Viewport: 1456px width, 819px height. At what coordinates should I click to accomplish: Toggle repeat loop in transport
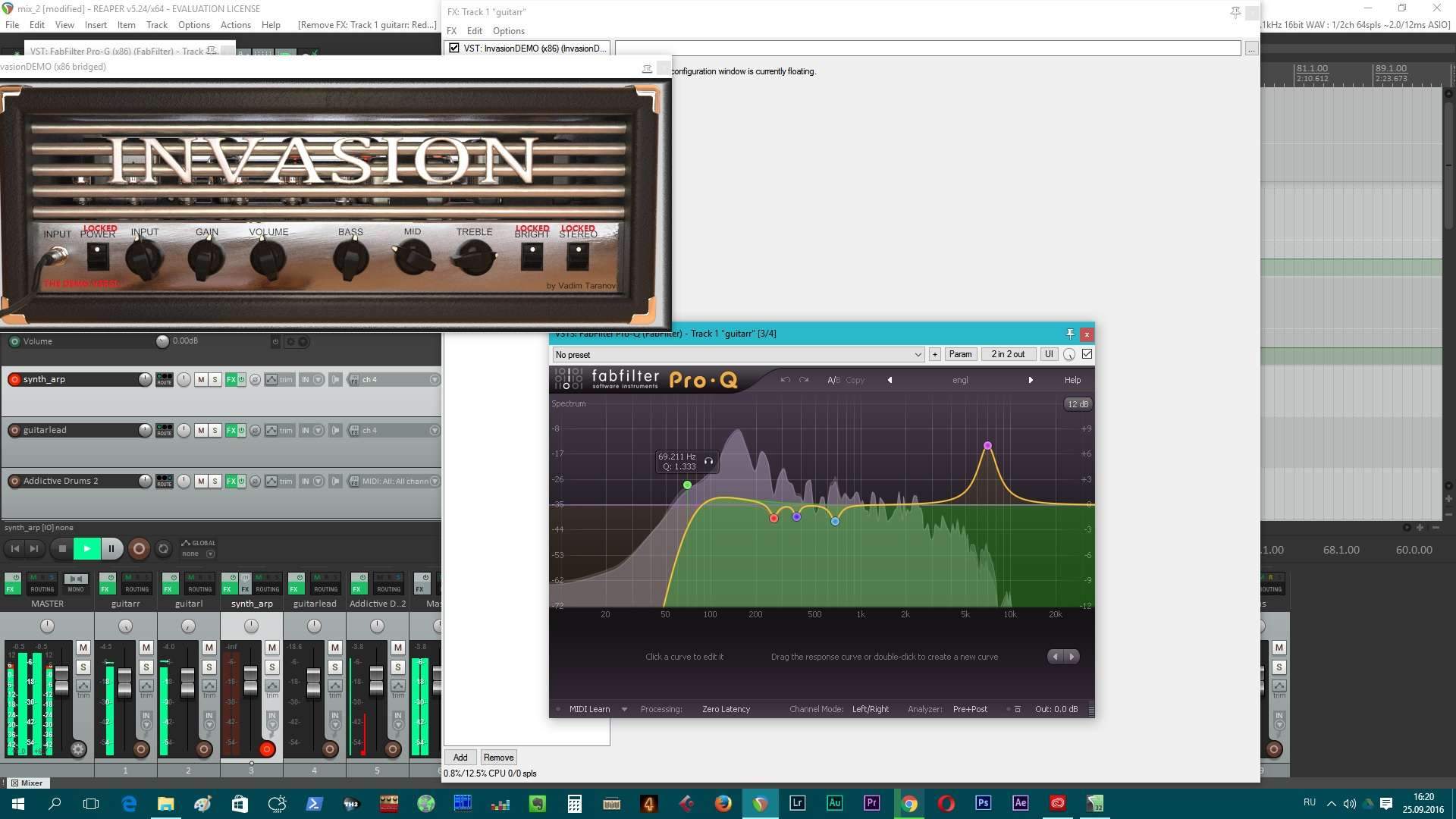point(163,548)
